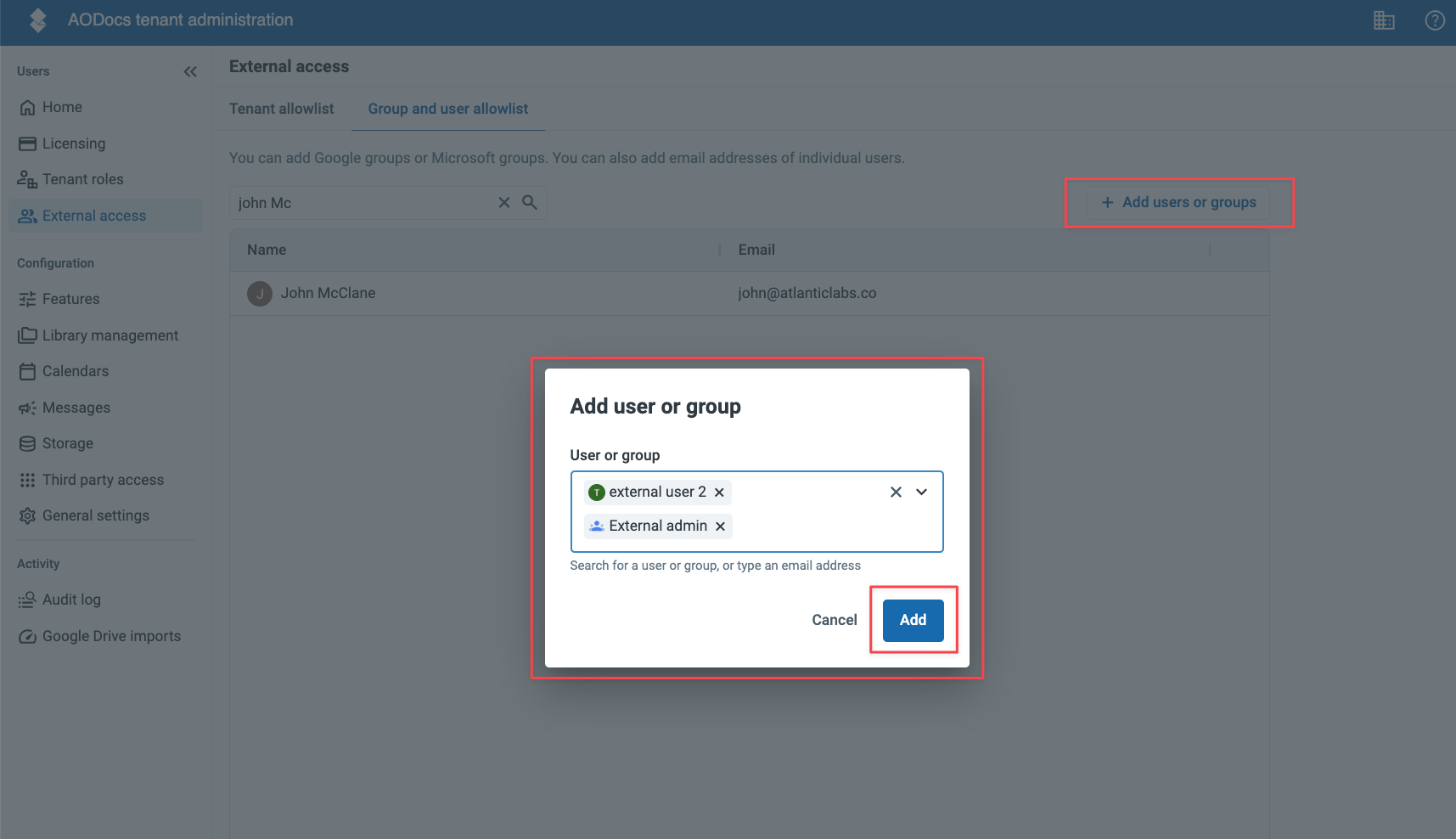Open Storage configuration
The image size is (1456, 839).
pyautogui.click(x=105, y=443)
